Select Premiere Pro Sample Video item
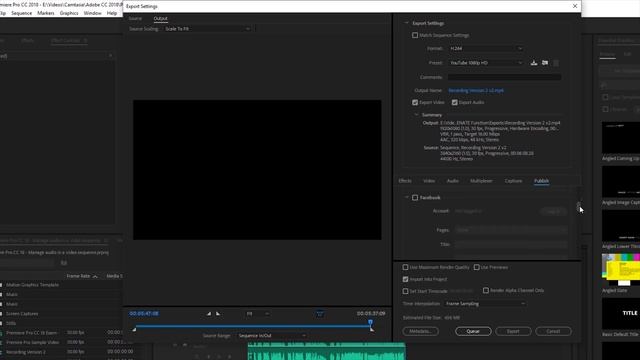 pos(33,342)
